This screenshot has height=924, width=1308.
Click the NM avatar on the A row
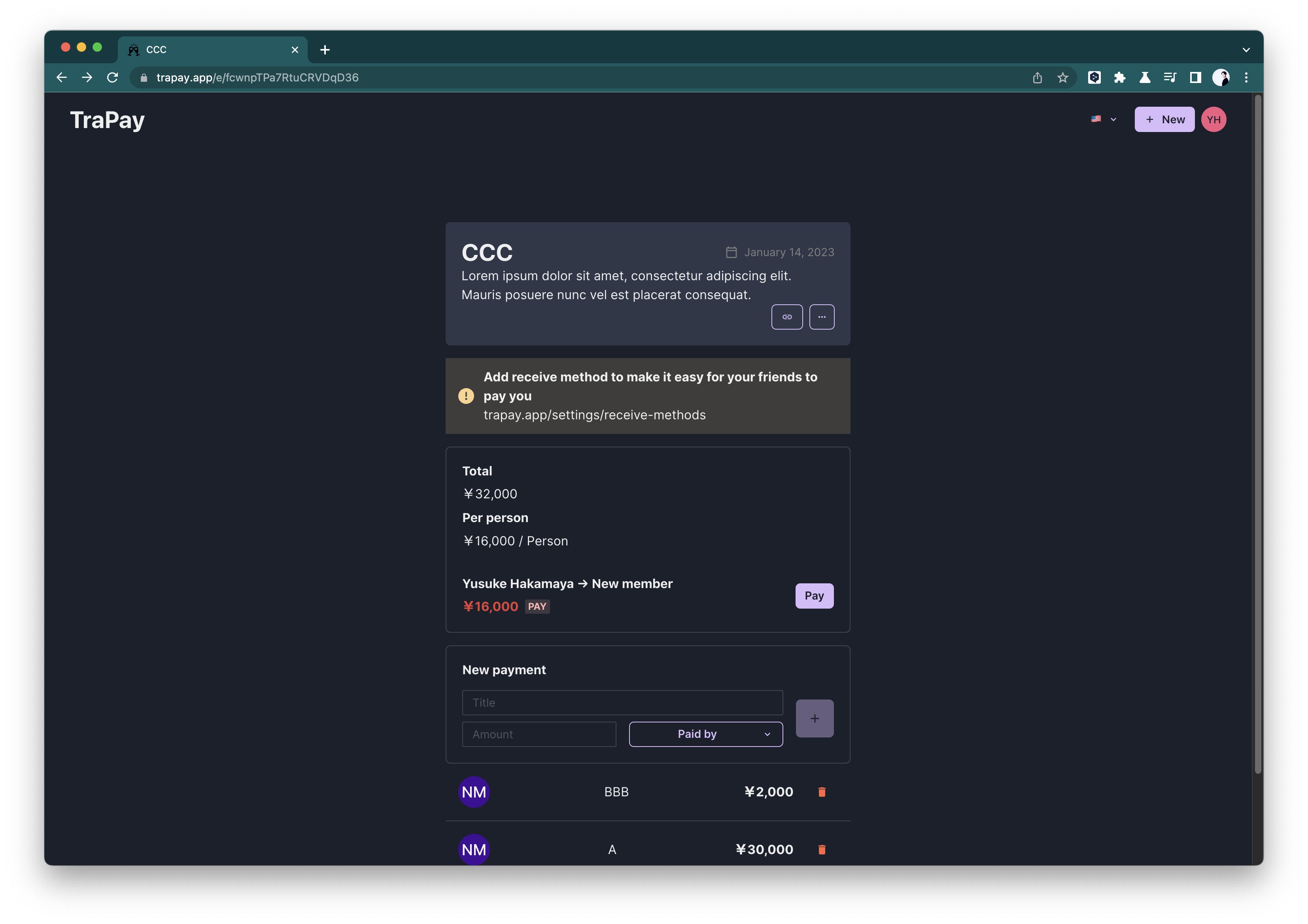(474, 849)
